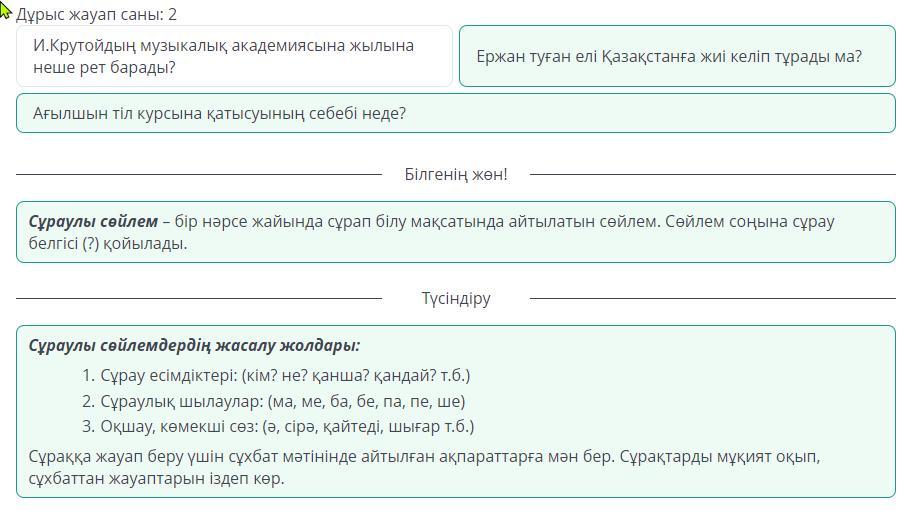Click the 'Дұрыс жауап саны: 2' counter text
The width and height of the screenshot is (911, 511).
96,15
